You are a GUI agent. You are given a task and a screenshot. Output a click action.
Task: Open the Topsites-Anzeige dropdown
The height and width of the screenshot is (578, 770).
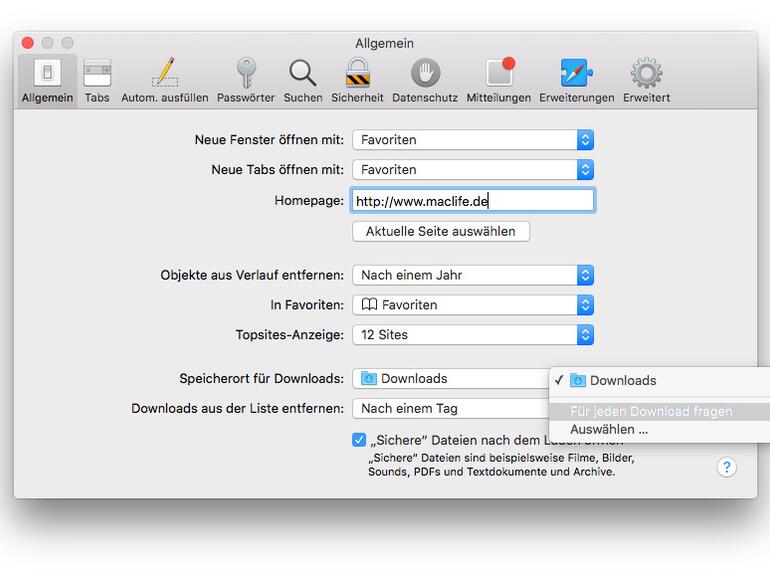pos(473,335)
